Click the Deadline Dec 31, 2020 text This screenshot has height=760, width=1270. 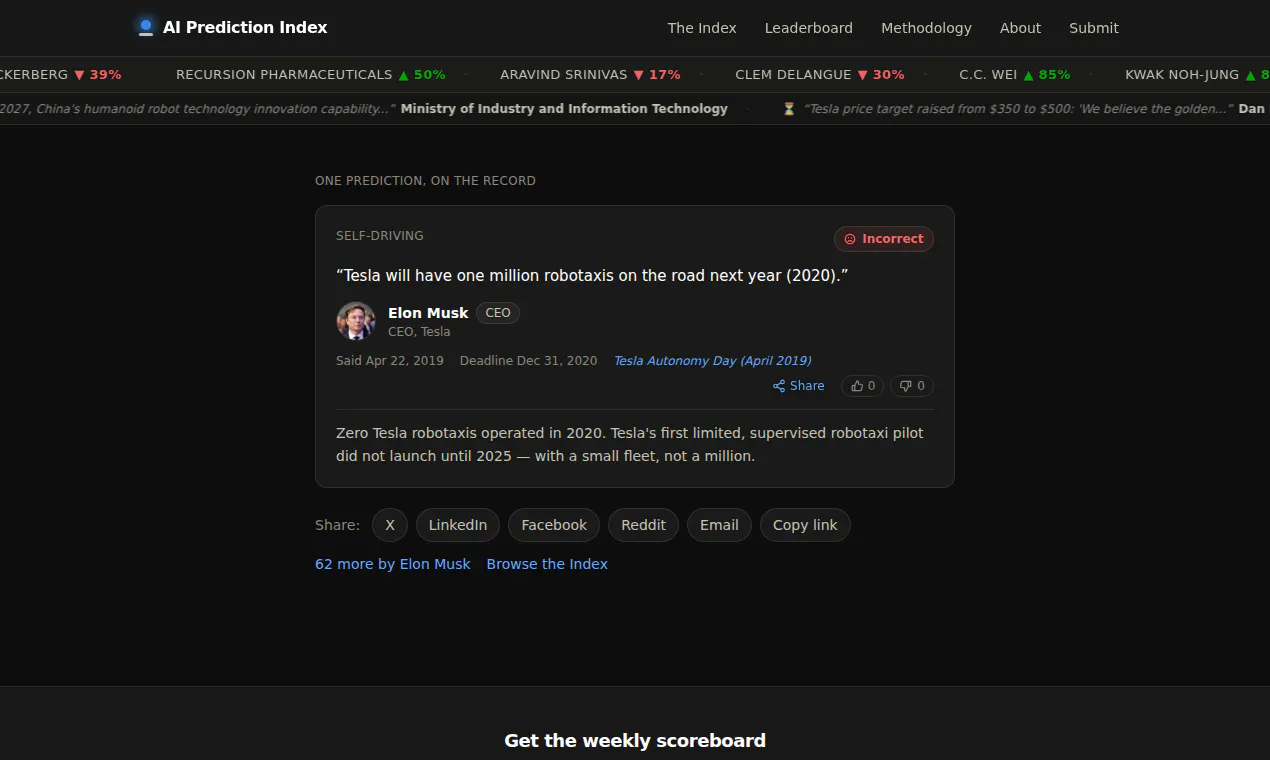point(529,361)
